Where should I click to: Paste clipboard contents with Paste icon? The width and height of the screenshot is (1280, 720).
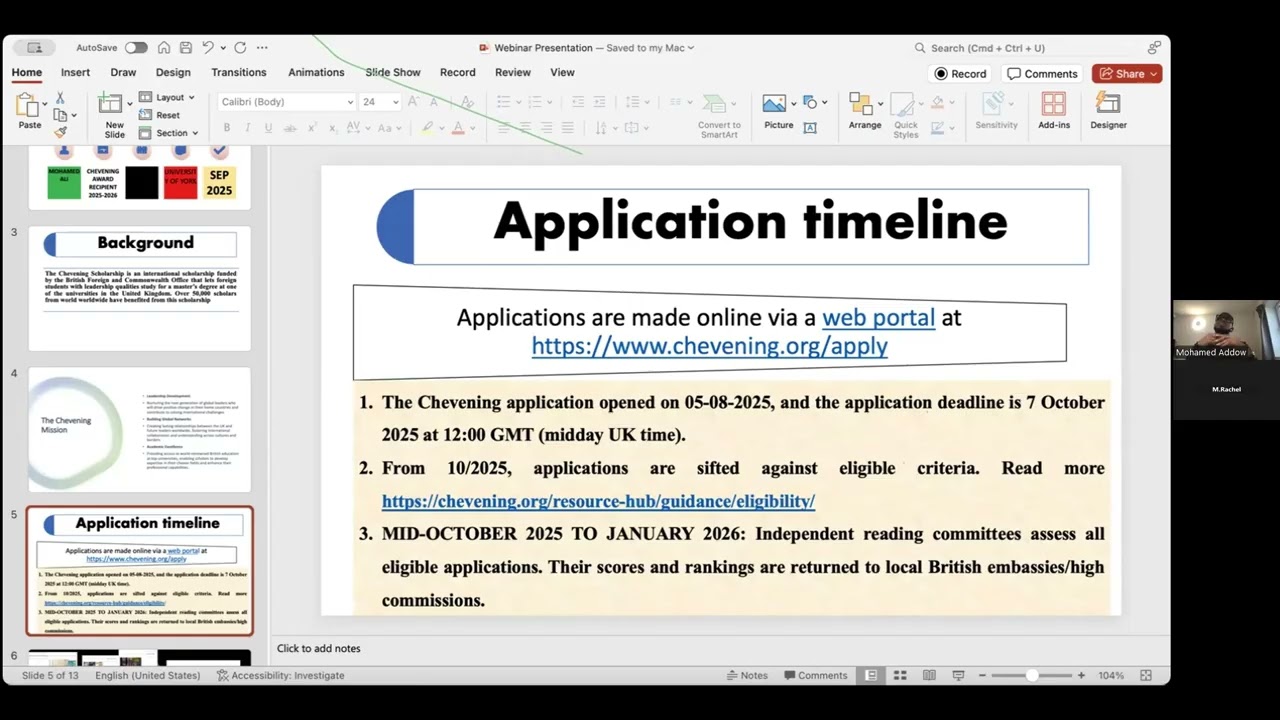[x=27, y=105]
